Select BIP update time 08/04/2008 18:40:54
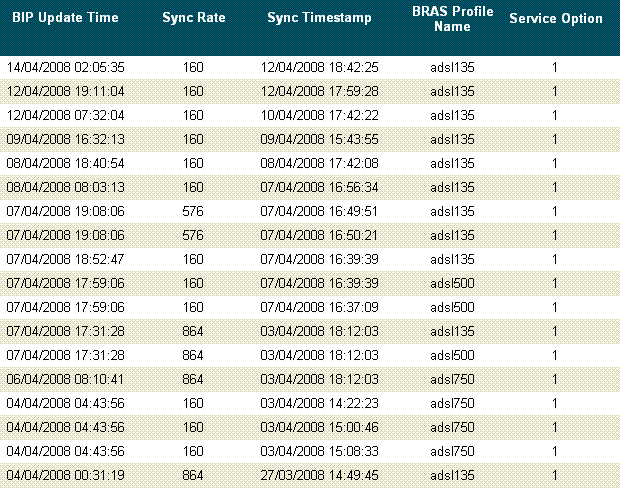 point(66,163)
